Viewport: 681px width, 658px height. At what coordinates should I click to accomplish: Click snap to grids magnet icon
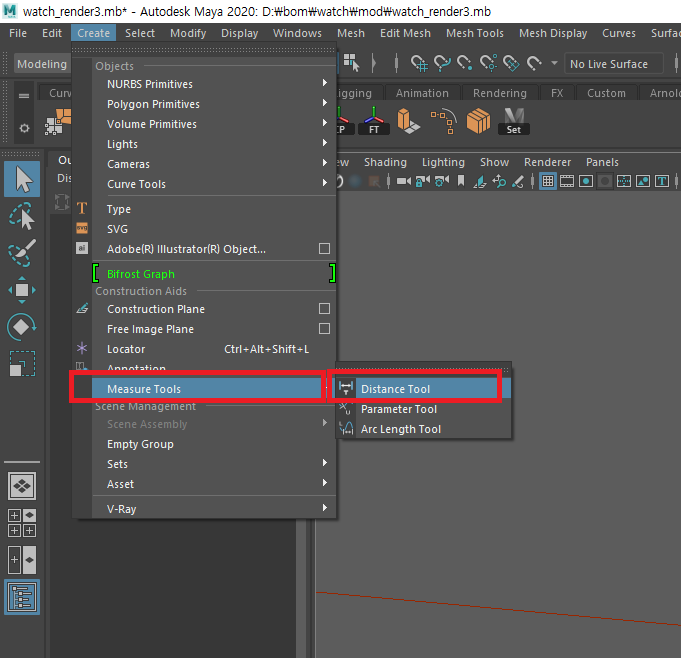pyautogui.click(x=419, y=64)
